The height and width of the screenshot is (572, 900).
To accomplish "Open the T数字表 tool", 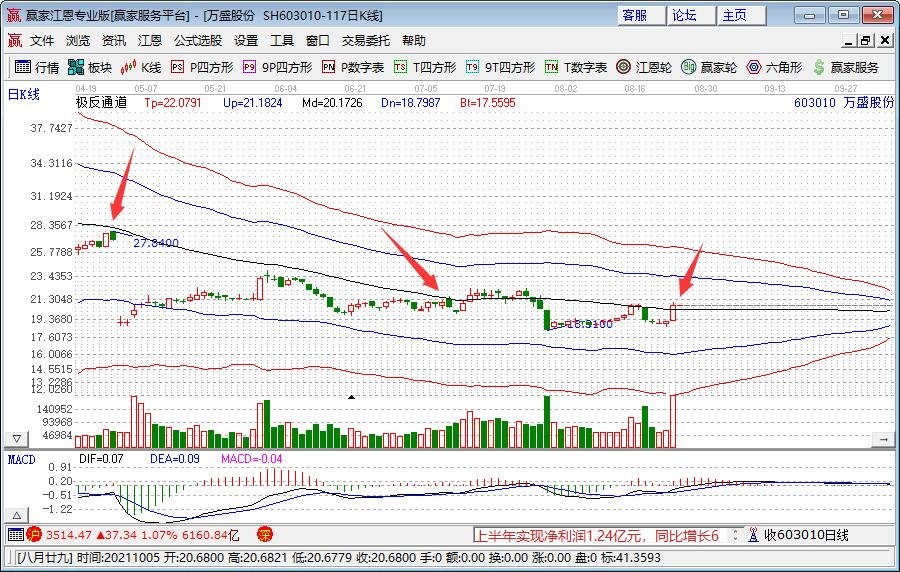I will [576, 68].
